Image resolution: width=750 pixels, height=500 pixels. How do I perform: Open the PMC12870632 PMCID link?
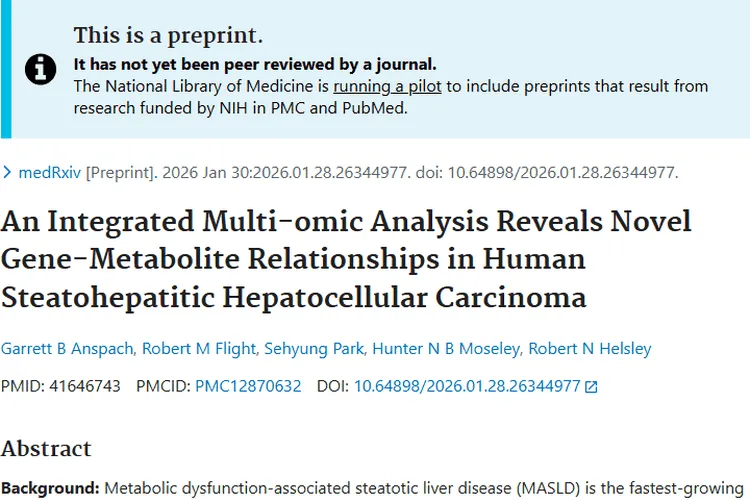[248, 386]
